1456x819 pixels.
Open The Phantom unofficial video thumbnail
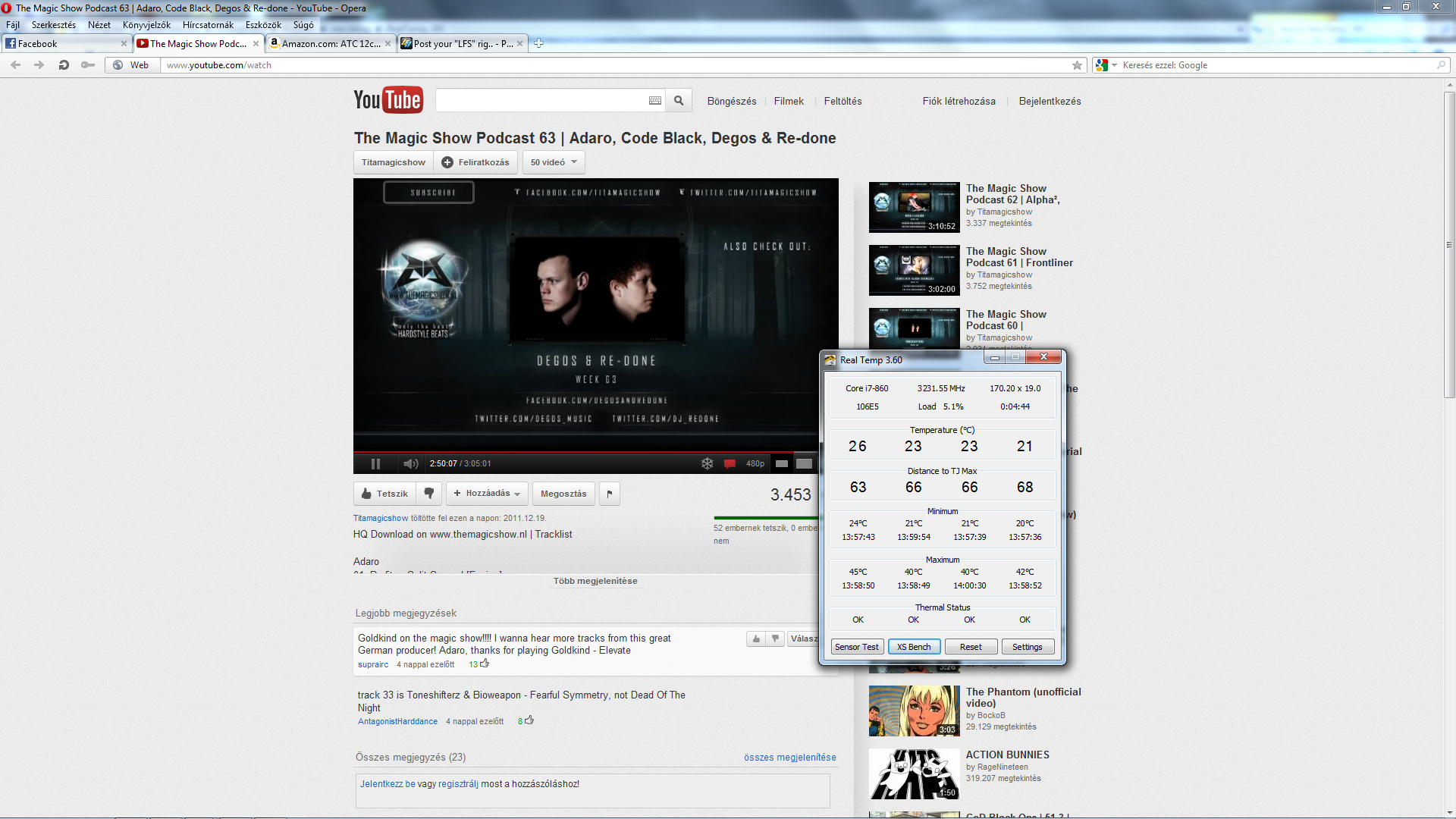[914, 711]
